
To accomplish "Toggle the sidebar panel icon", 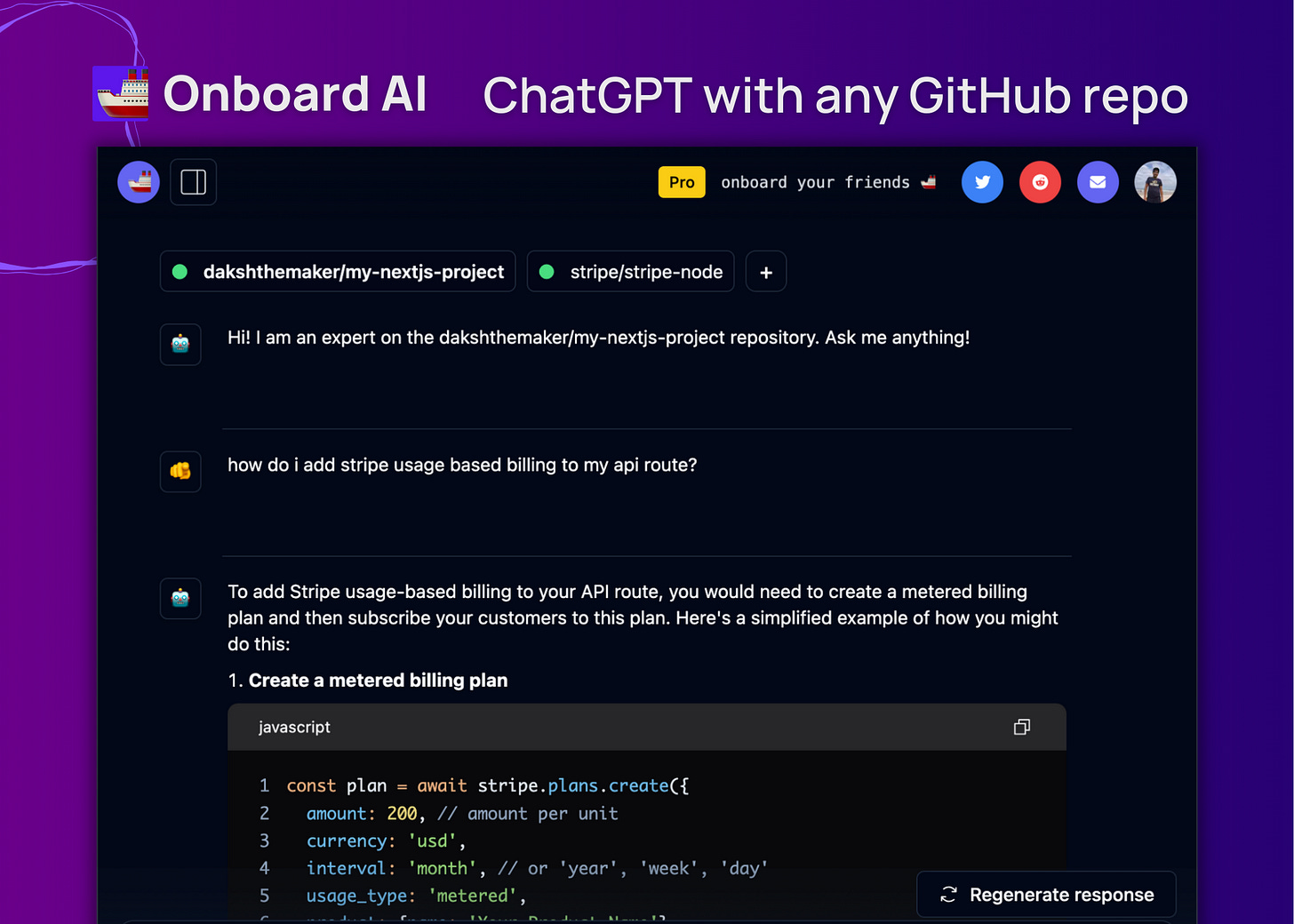I will tap(193, 182).
